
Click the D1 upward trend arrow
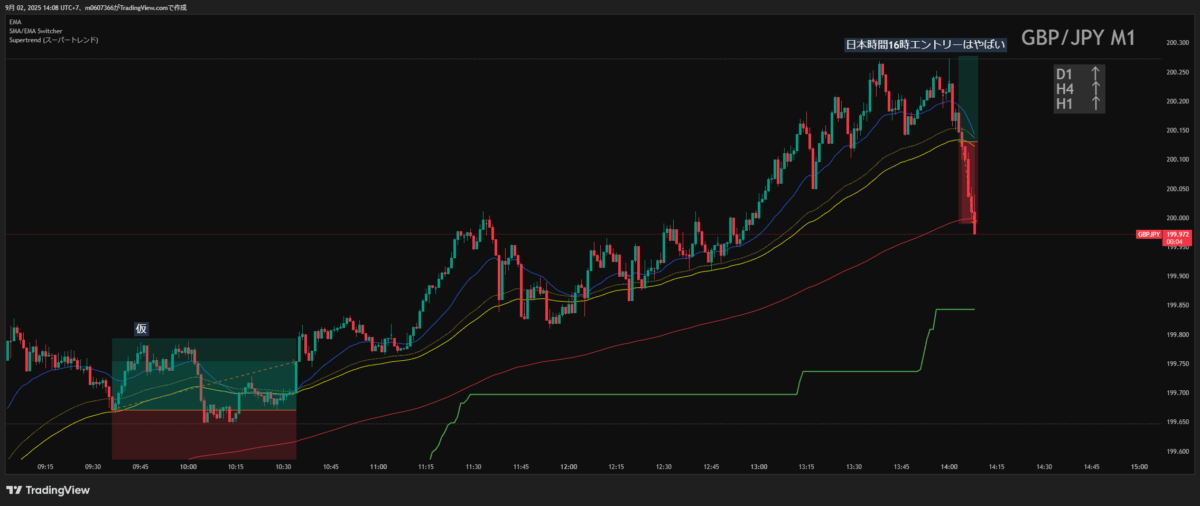[1096, 73]
